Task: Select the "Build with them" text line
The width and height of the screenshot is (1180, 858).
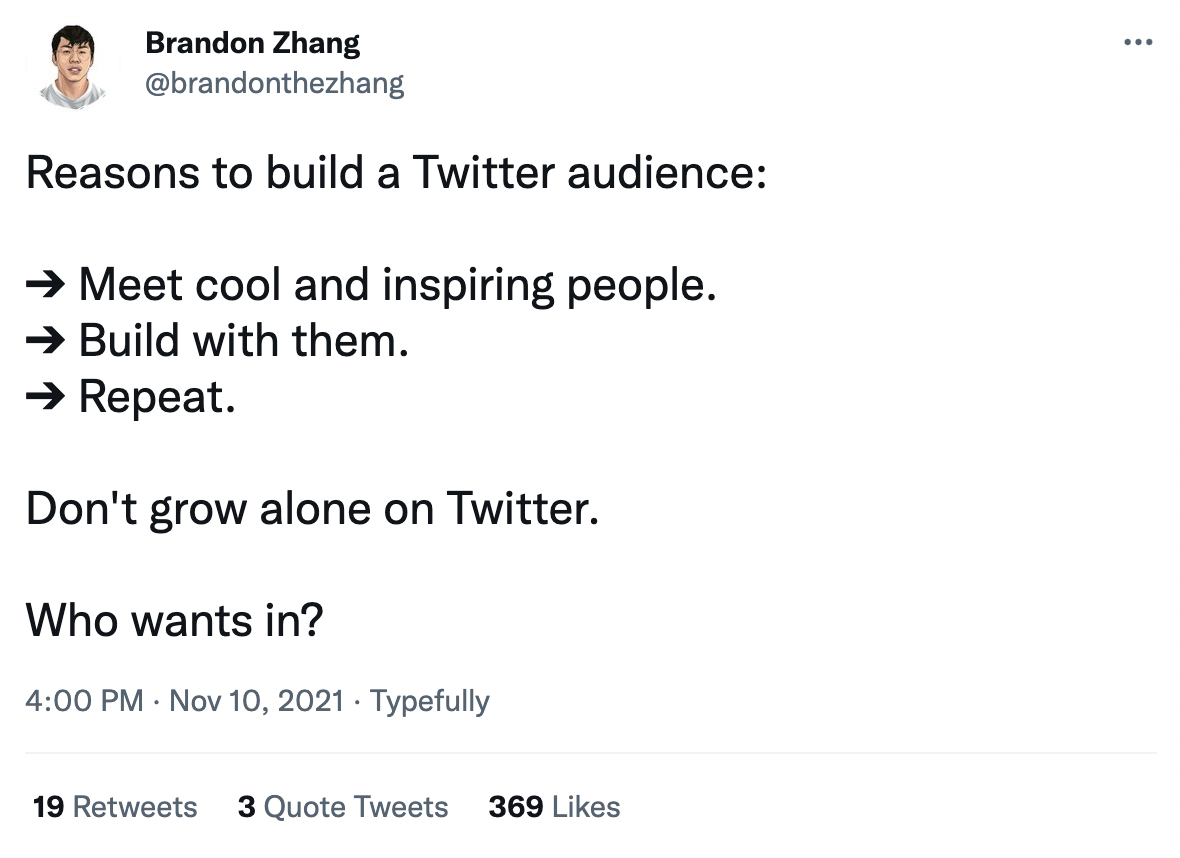Action: point(243,342)
